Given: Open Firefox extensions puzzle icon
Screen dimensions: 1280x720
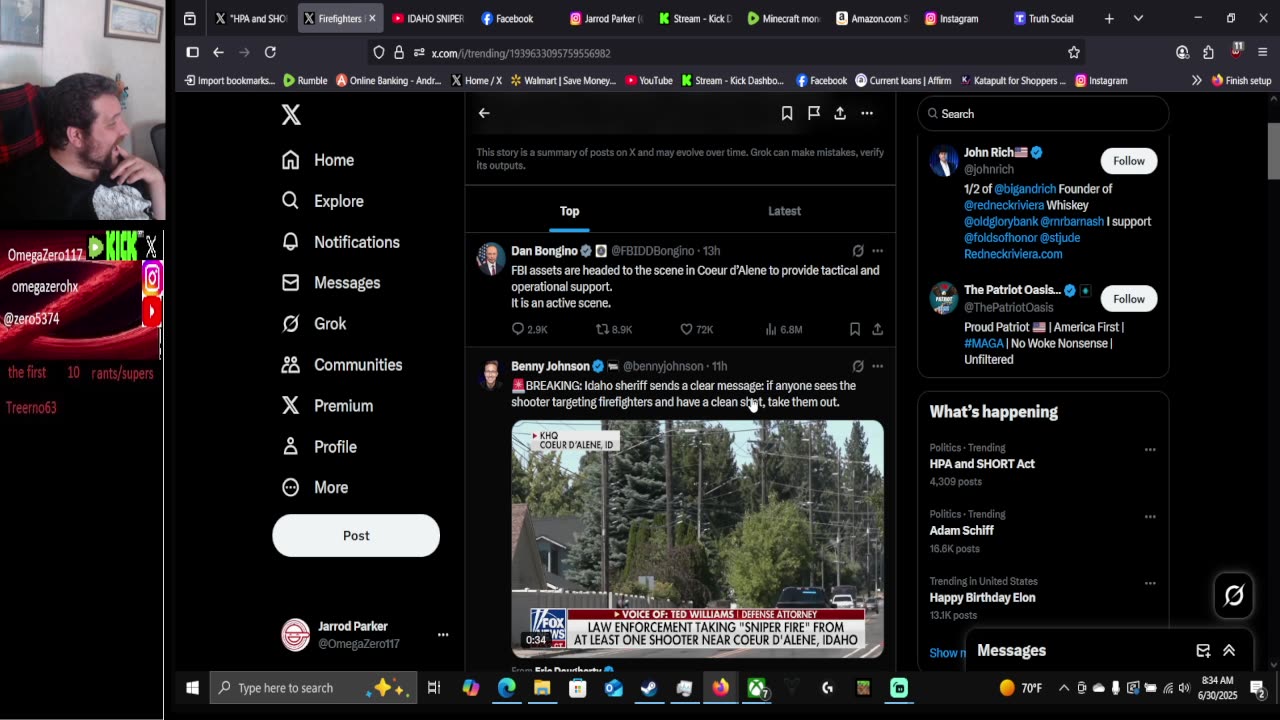Looking at the screenshot, I should pyautogui.click(x=1208, y=53).
